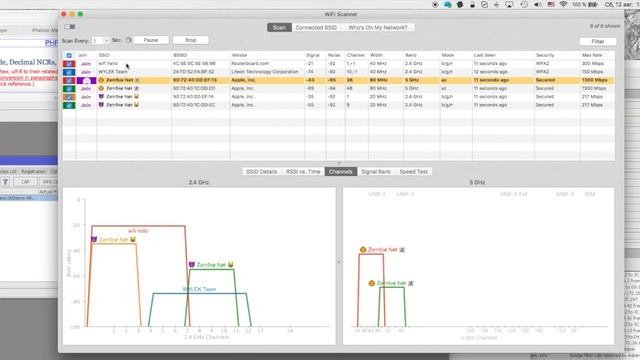Open the SSID Details tab

pos(262,172)
